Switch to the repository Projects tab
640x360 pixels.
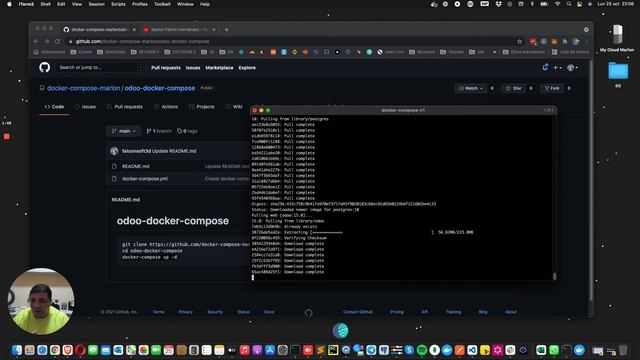(x=202, y=107)
